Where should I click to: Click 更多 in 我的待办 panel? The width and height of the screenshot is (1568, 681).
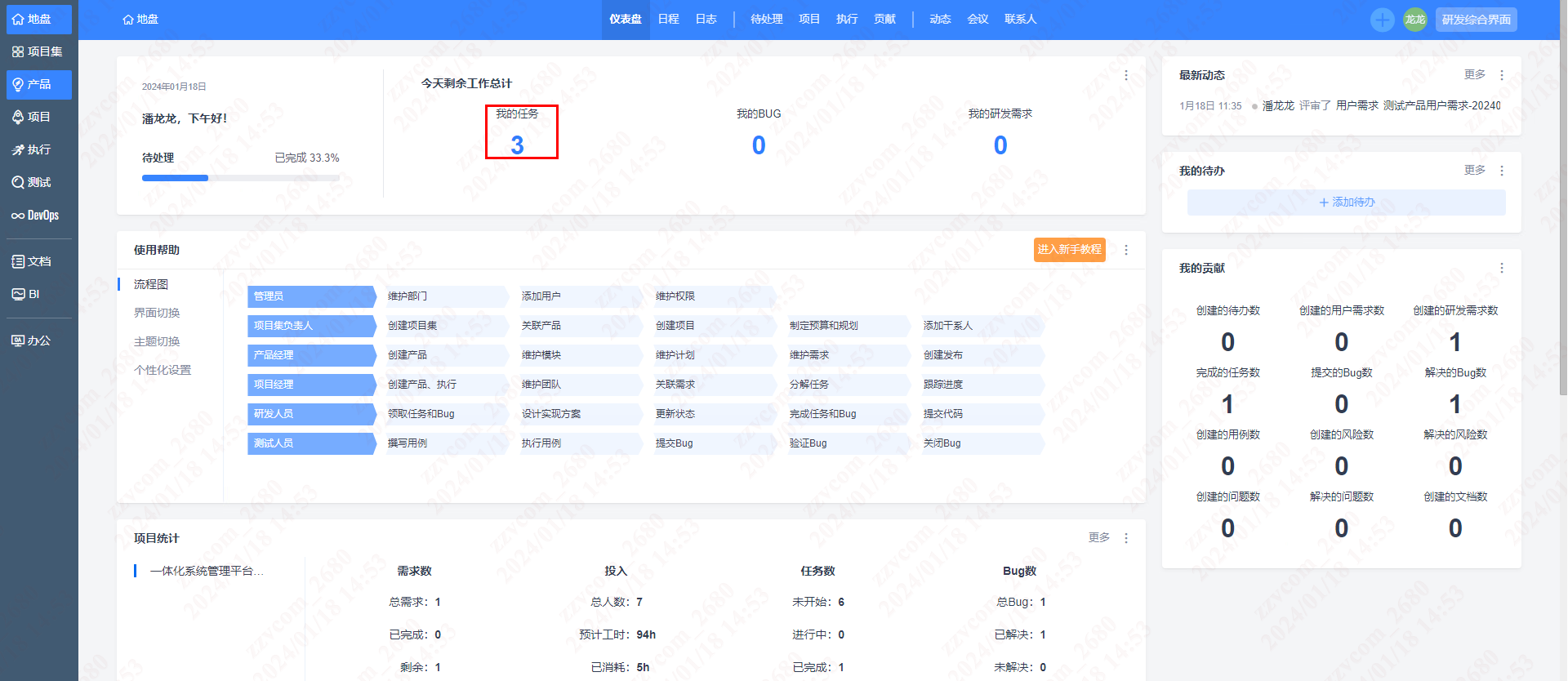click(1474, 170)
